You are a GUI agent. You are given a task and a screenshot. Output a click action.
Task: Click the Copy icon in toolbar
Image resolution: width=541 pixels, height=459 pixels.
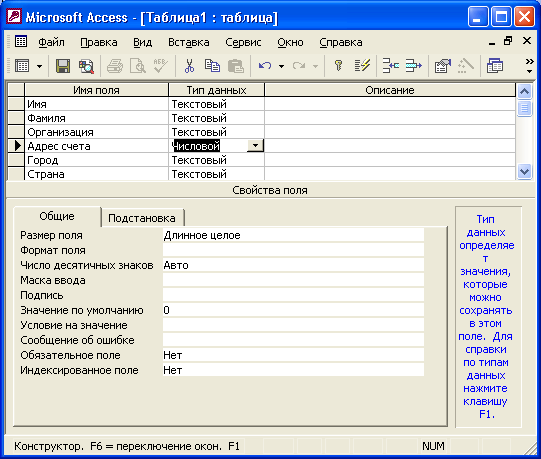coord(212,66)
